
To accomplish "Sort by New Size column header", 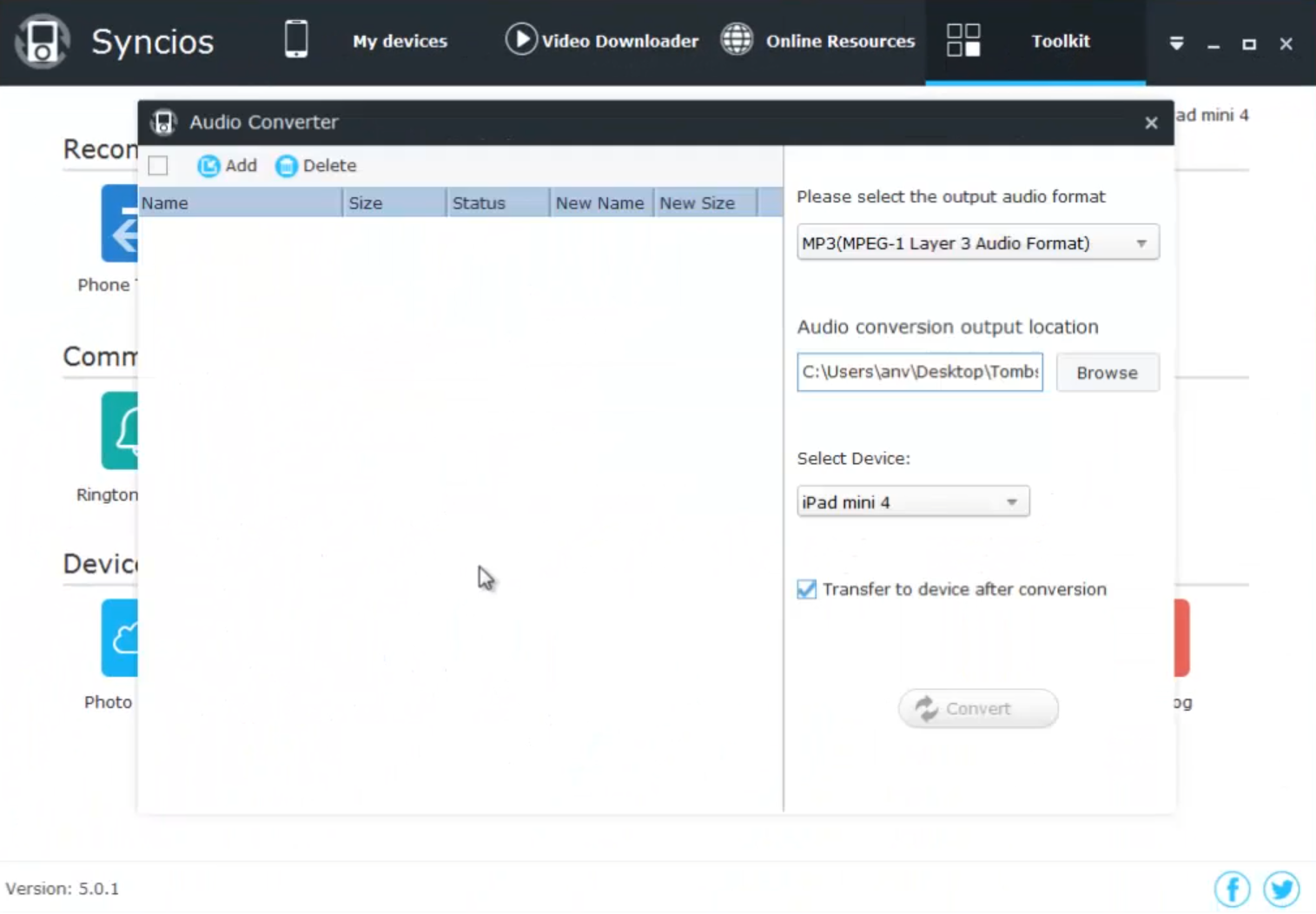I will pos(705,203).
